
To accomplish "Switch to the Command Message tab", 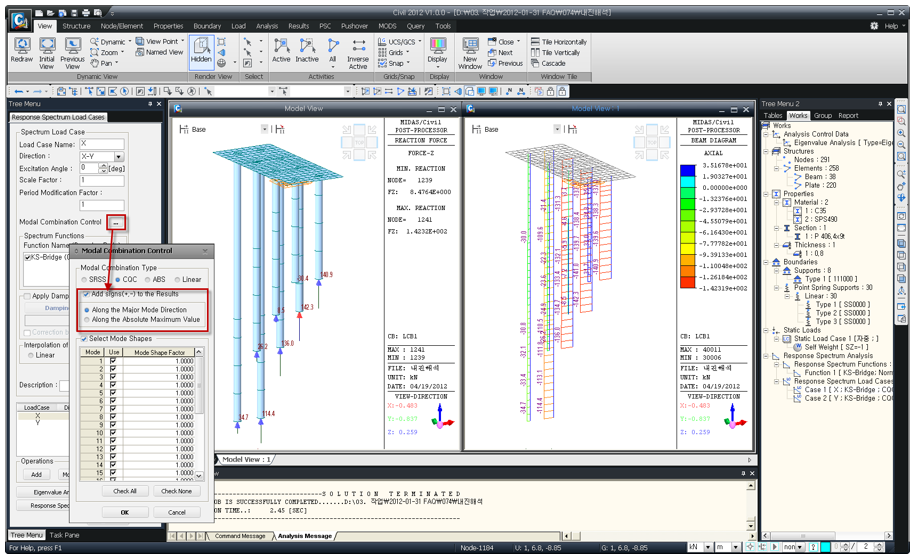I will pyautogui.click(x=239, y=536).
